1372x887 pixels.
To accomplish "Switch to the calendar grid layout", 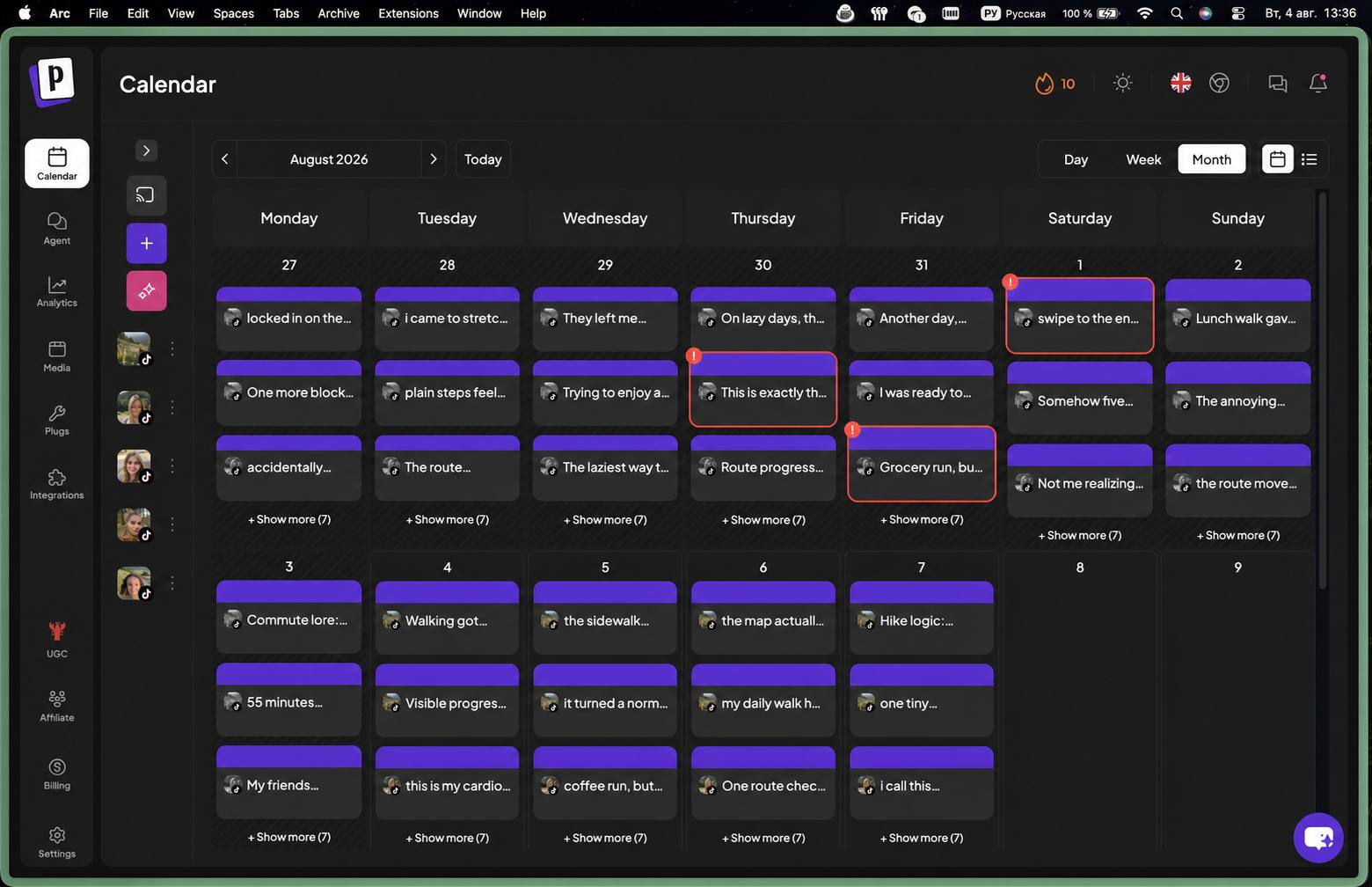I will pyautogui.click(x=1277, y=159).
